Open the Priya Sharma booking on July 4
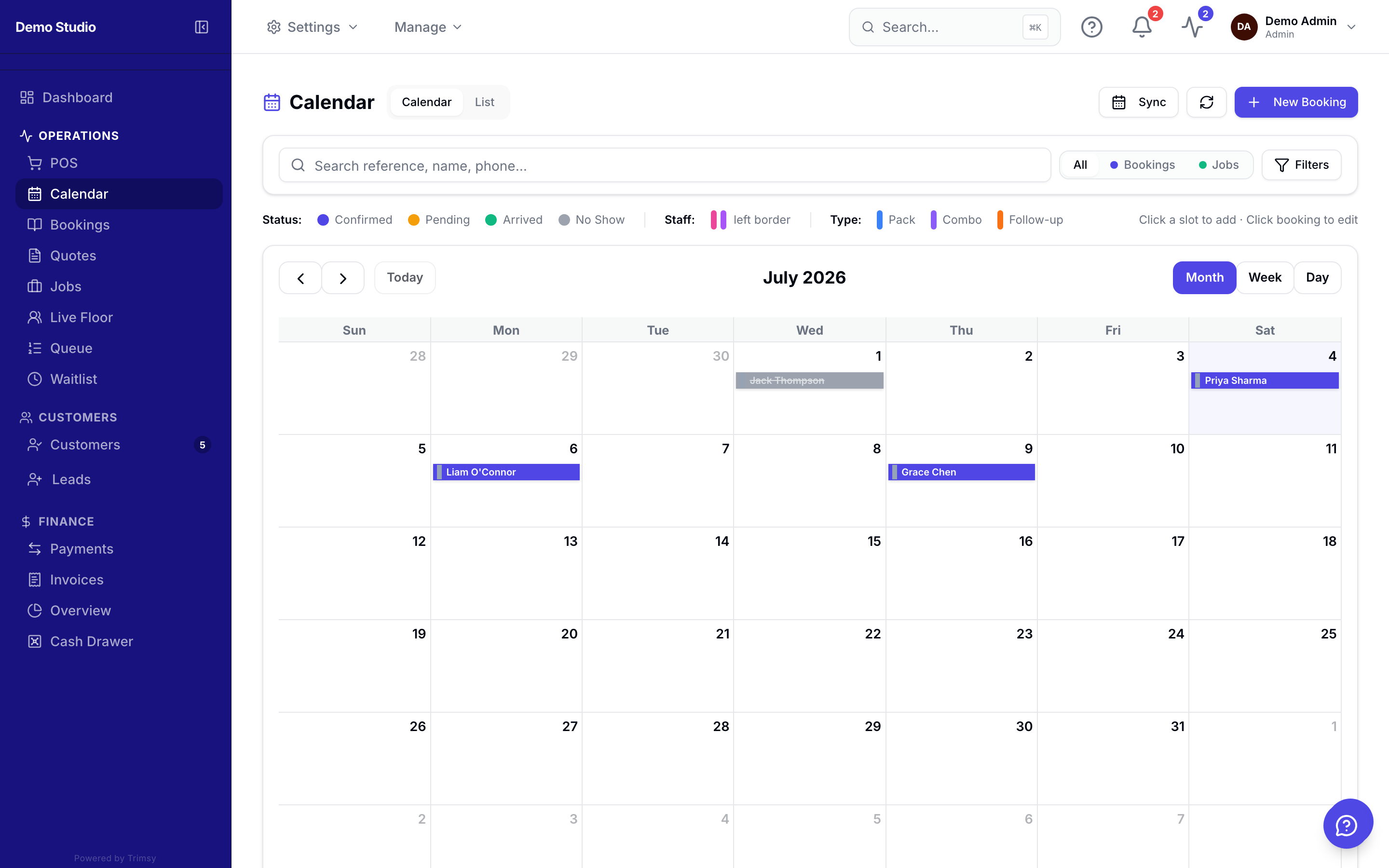This screenshot has width=1389, height=868. click(1265, 380)
